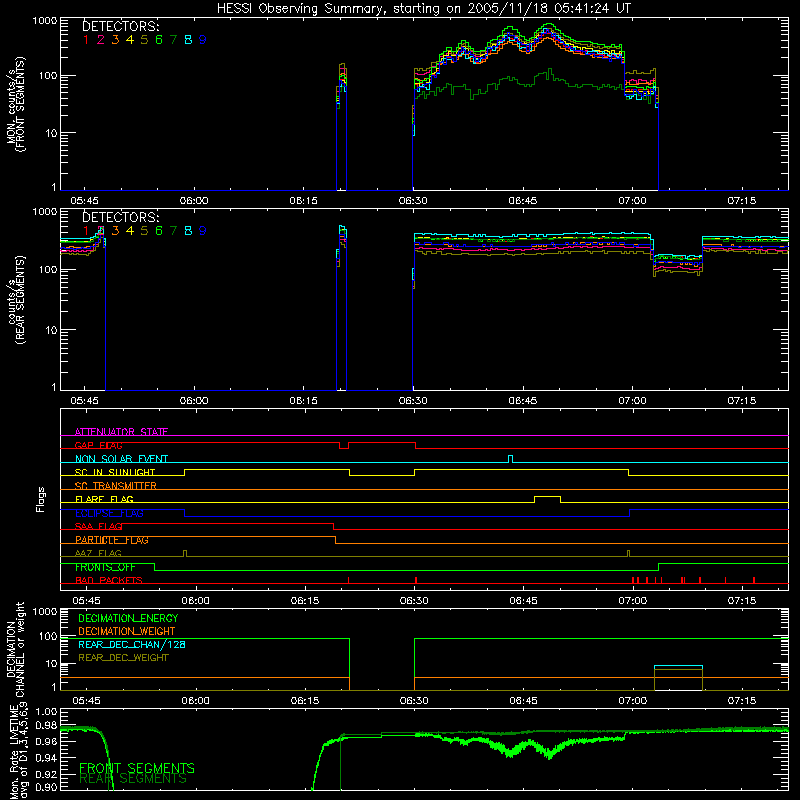Screen dimensions: 800x800
Task: Click the NON_SOLAR_EVENT flag label
Action: click(x=121, y=459)
